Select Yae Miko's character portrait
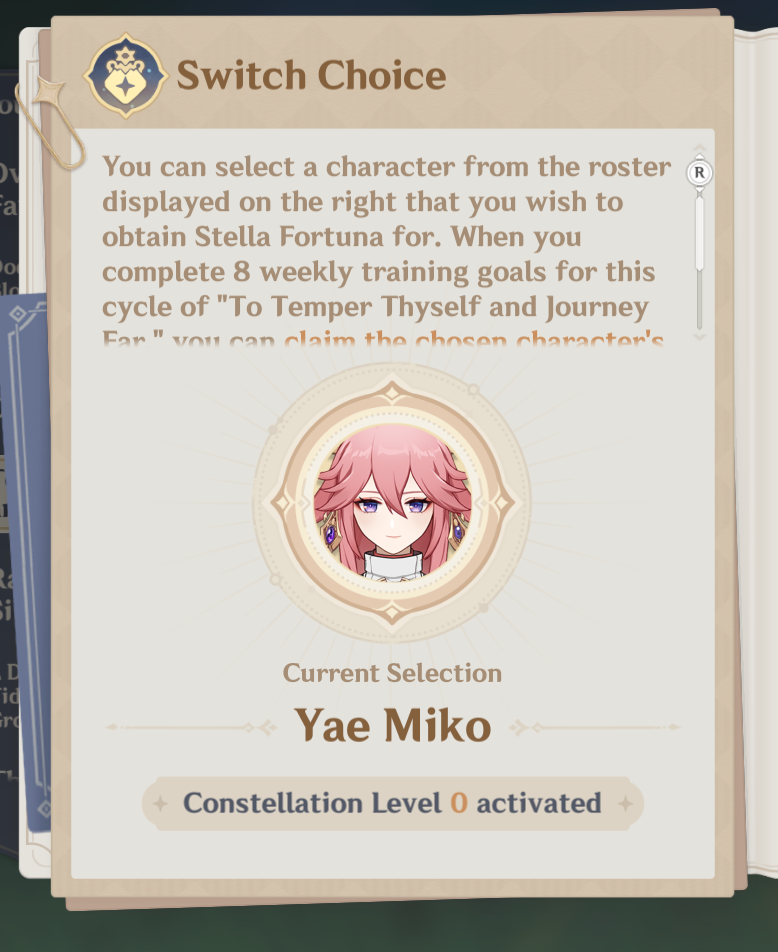Image resolution: width=778 pixels, height=952 pixels. 392,502
